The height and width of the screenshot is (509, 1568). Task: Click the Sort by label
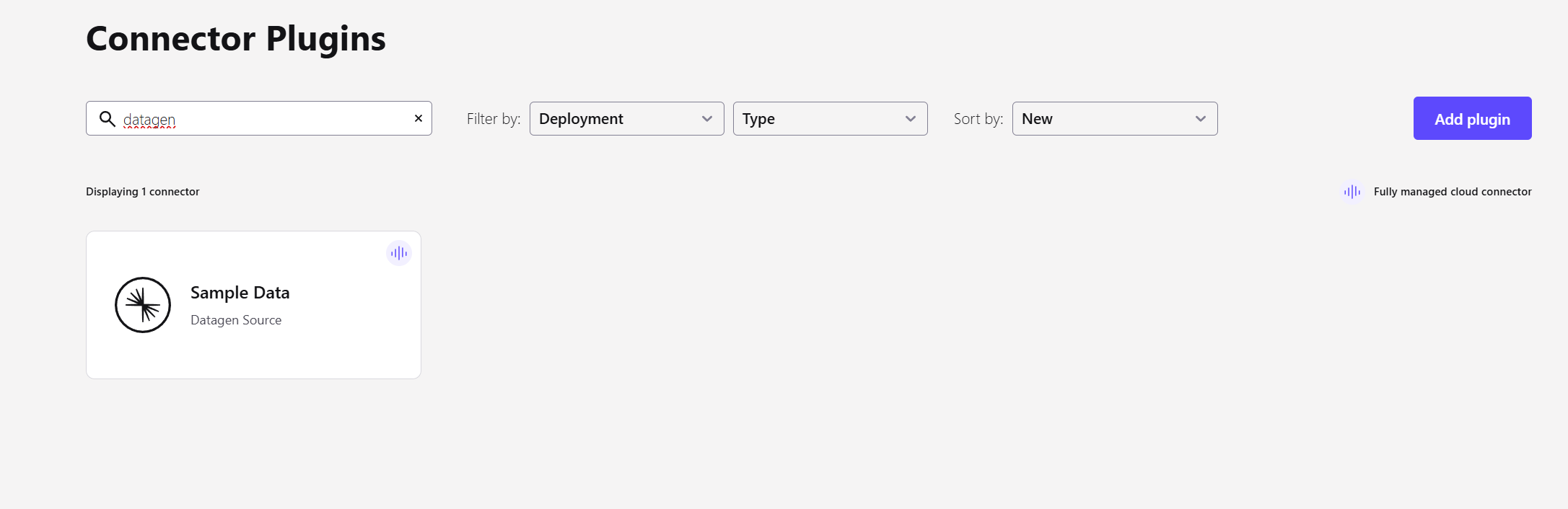[978, 119]
